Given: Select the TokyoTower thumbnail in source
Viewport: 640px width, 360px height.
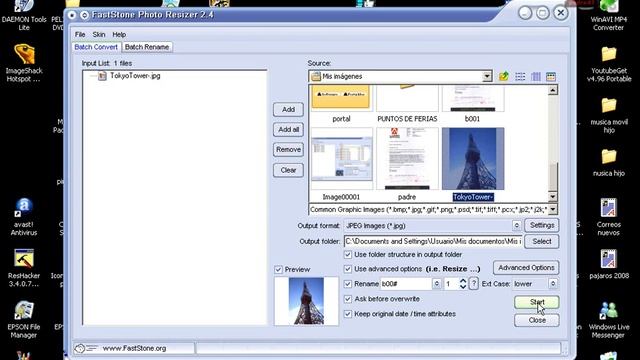Looking at the screenshot, I should (x=473, y=159).
